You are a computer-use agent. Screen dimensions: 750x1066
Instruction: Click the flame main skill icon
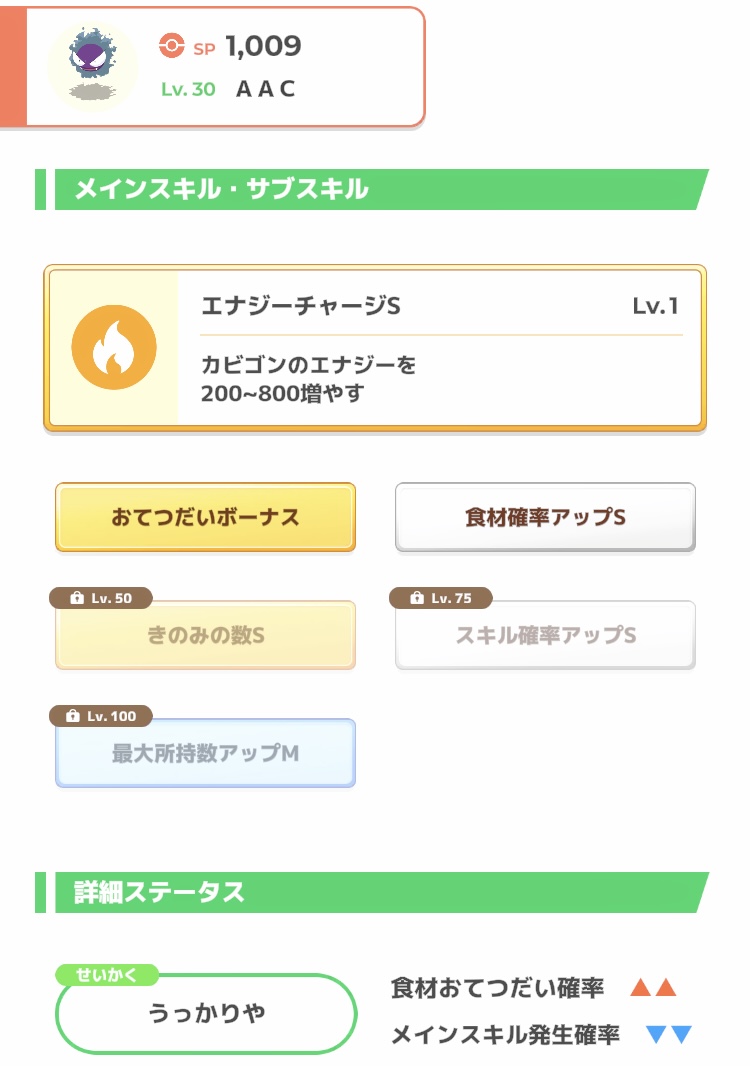pyautogui.click(x=114, y=347)
